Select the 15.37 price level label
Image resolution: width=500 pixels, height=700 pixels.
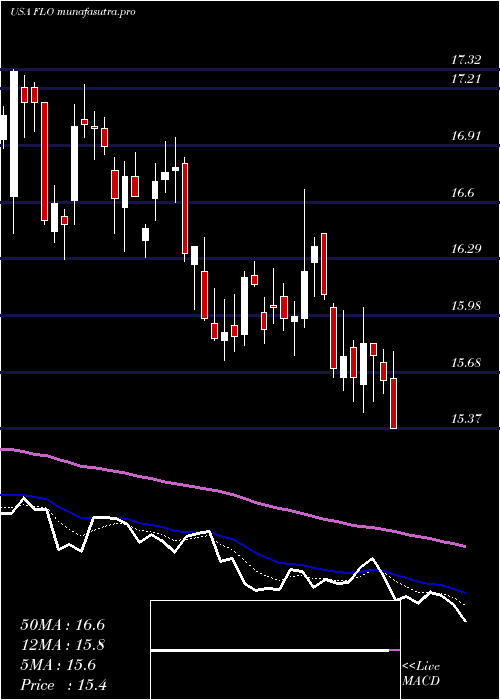(x=466, y=419)
